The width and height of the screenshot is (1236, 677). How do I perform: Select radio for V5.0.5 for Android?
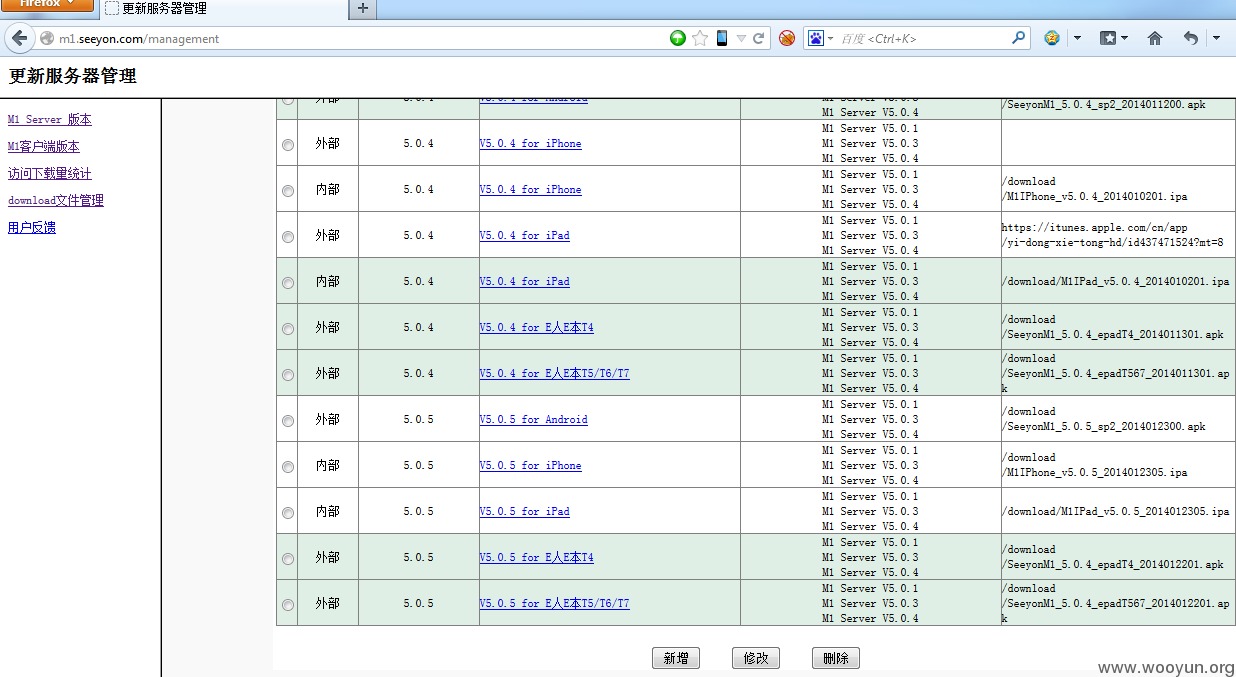pos(288,421)
